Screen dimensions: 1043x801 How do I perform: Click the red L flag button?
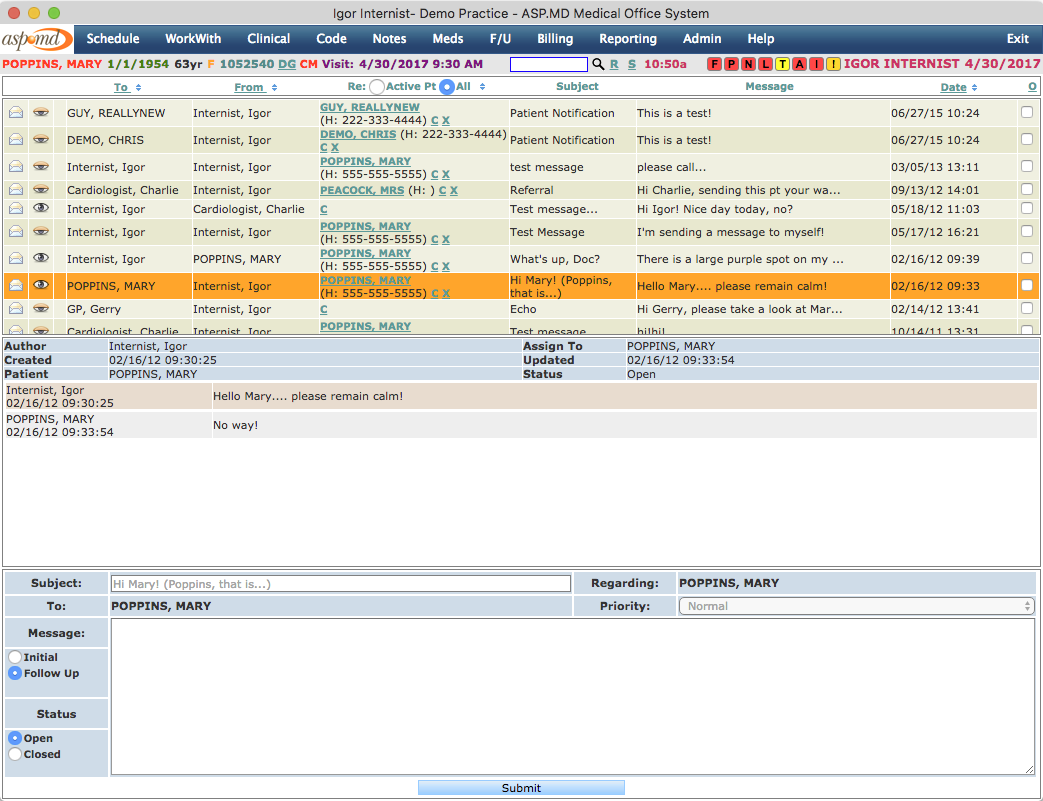(765, 64)
